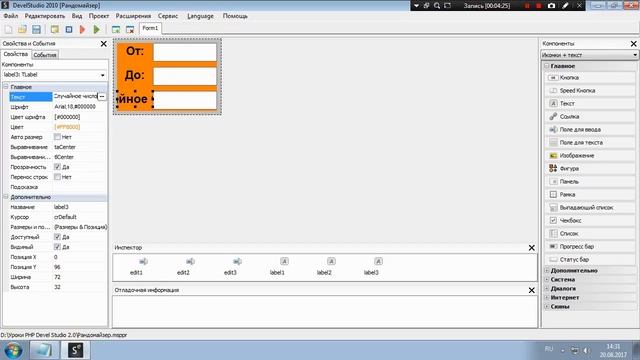Toggle the Прозрачность checkbox
The width and height of the screenshot is (640, 360).
[57, 167]
